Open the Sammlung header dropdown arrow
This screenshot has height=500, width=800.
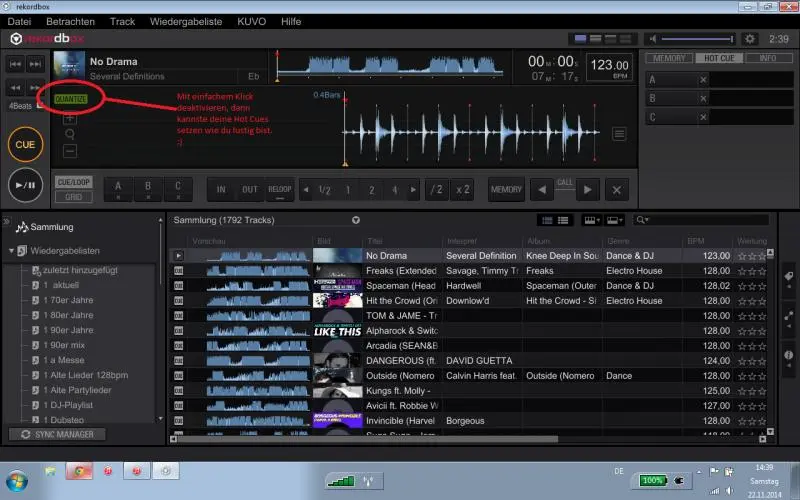click(355, 220)
